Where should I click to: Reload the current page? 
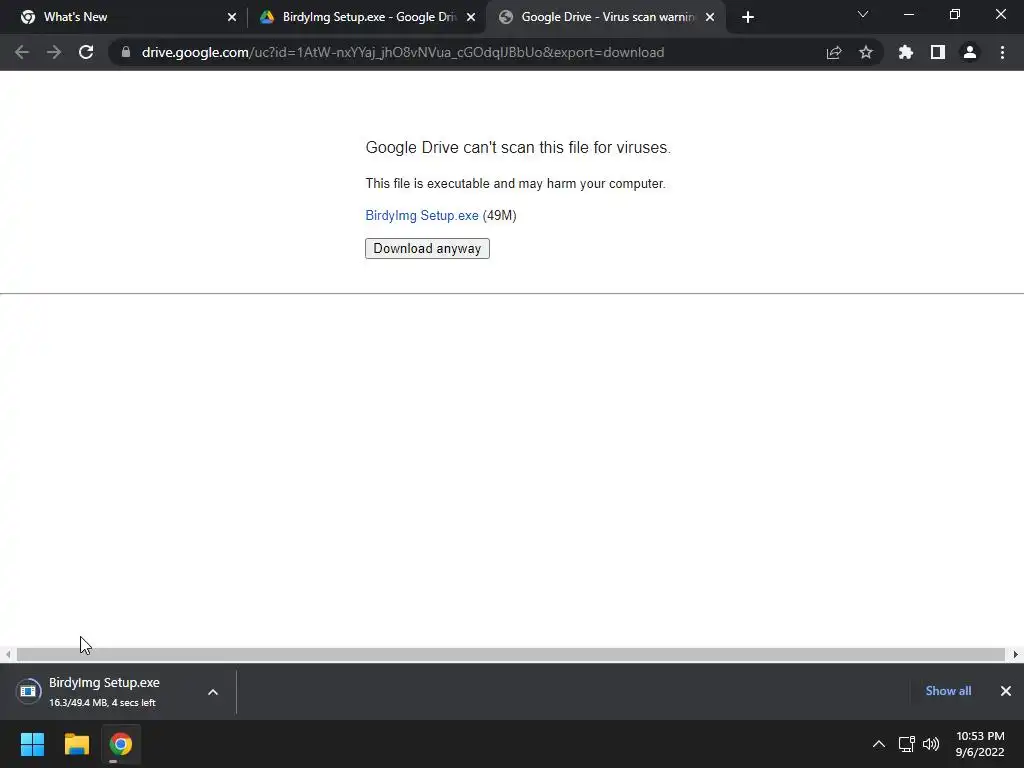tap(86, 52)
